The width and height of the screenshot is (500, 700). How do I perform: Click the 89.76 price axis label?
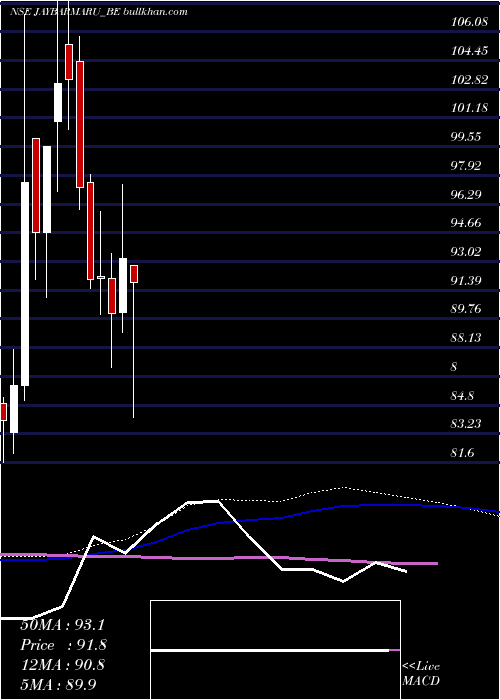[466, 309]
